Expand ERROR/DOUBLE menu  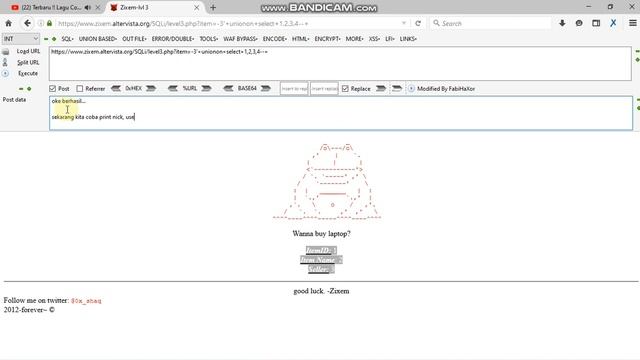[x=173, y=39]
